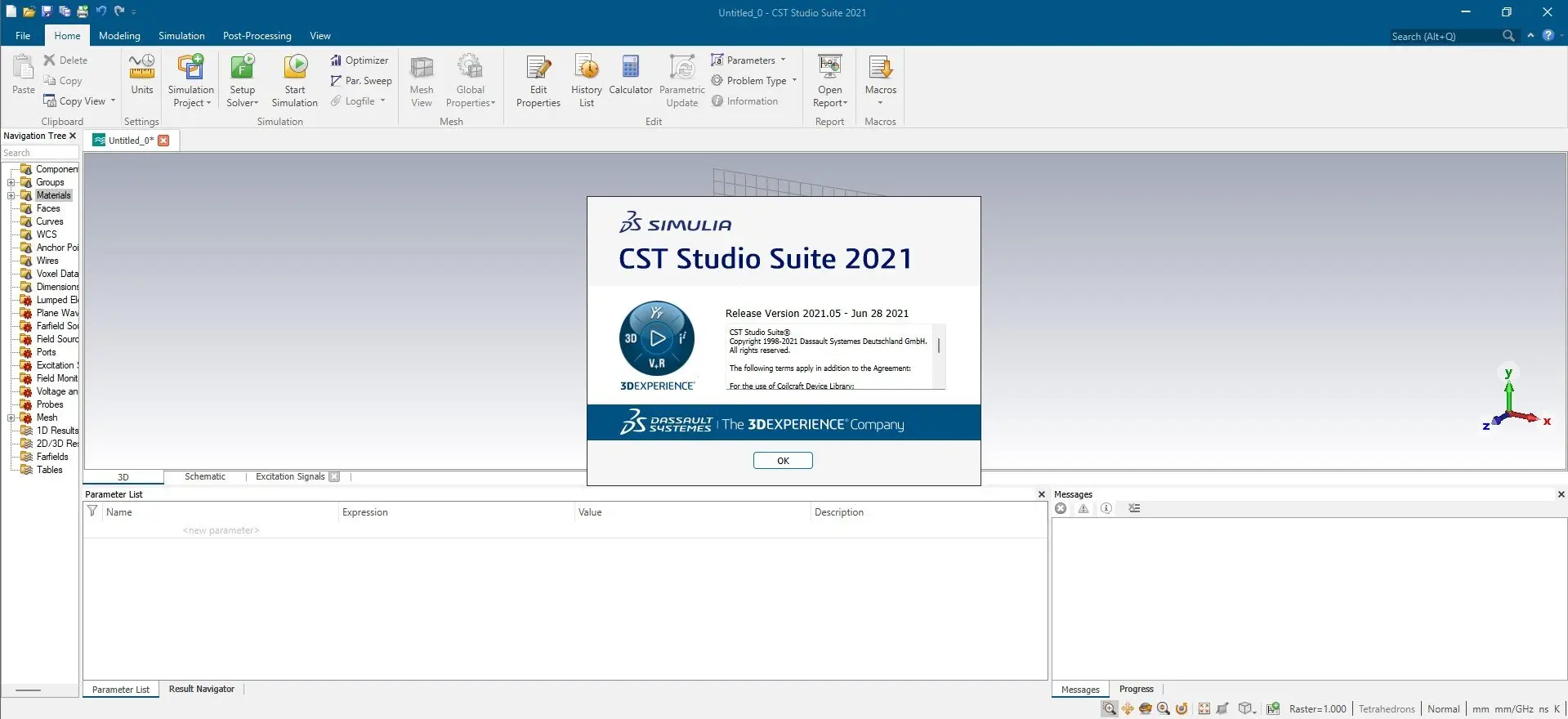1568x719 pixels.
Task: Select the pan tool in status bar
Action: (1128, 709)
